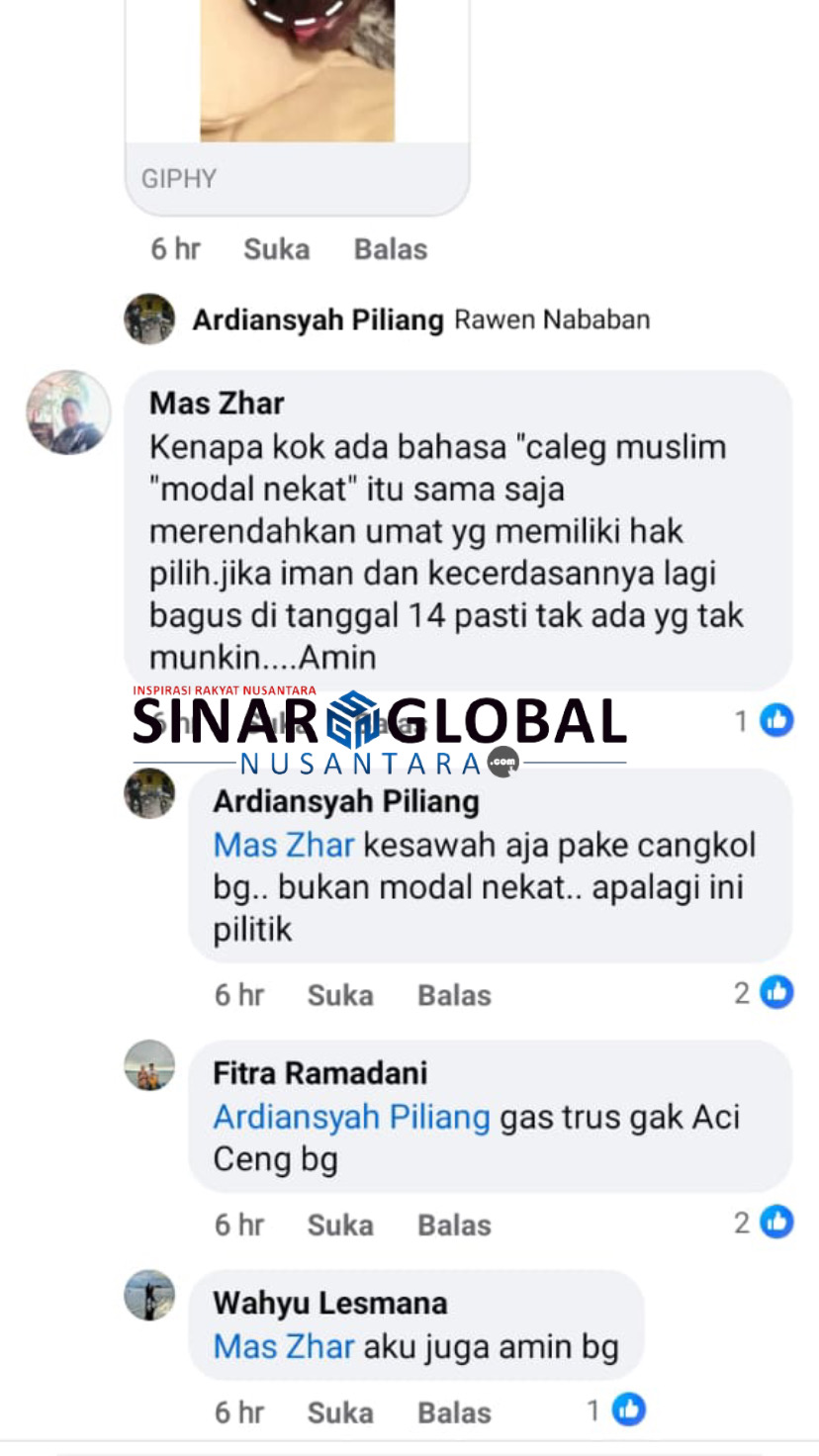Open Wahyu Lesmana's avatar
819x1456 pixels.
(149, 1296)
